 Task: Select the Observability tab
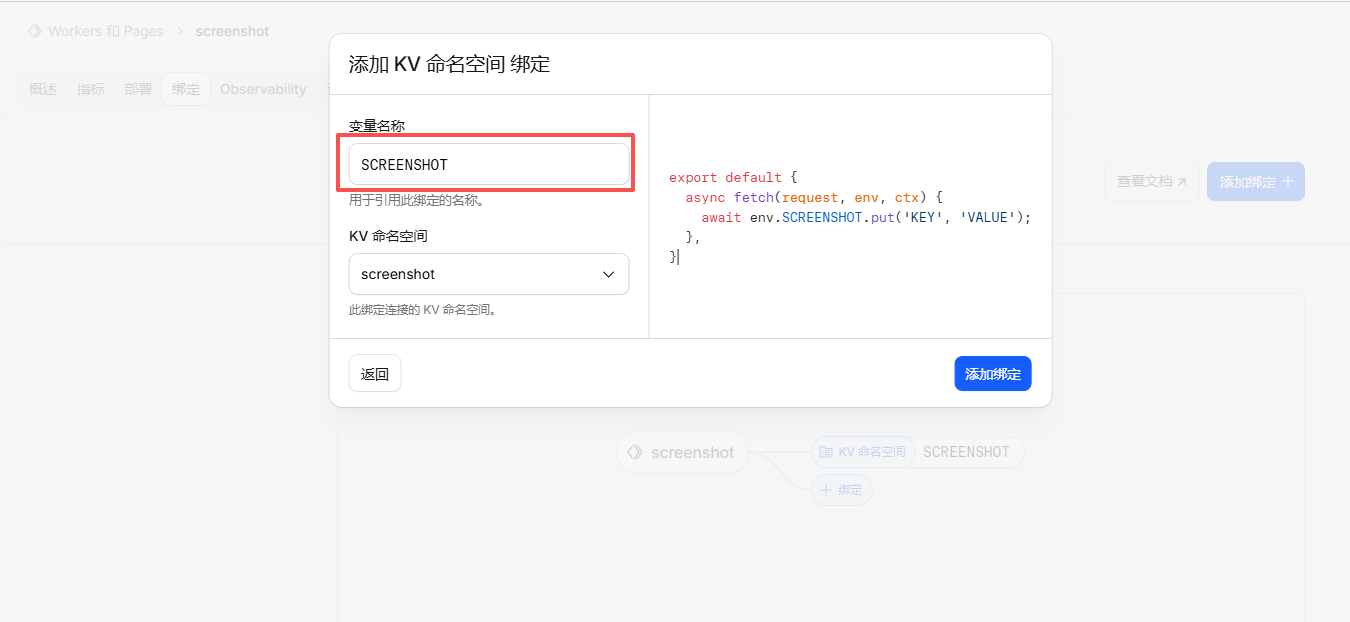click(x=263, y=89)
